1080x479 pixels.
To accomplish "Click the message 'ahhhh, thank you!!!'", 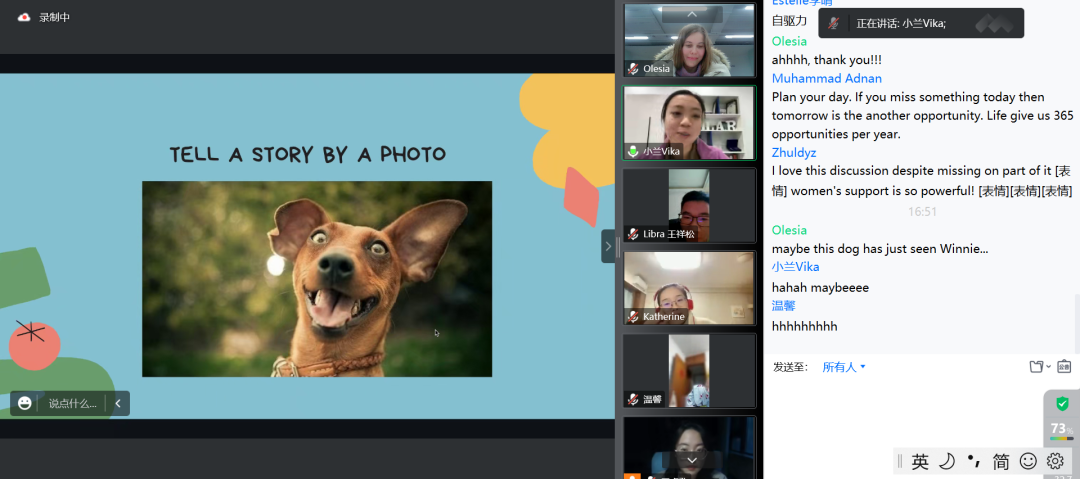I will (827, 60).
